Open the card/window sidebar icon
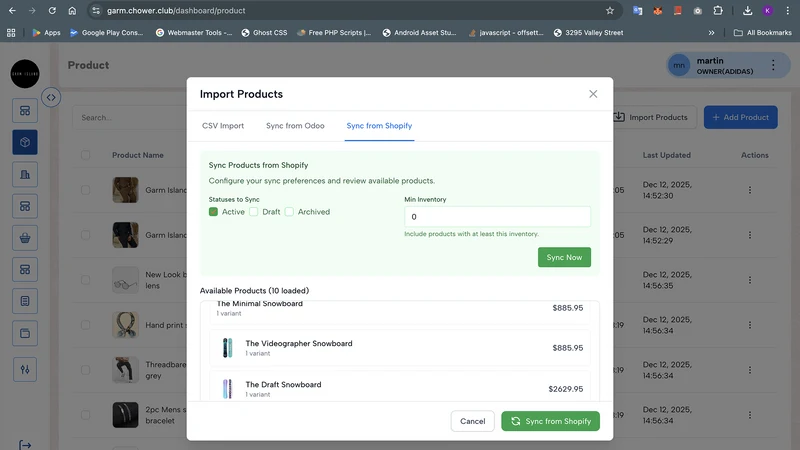 click(25, 334)
